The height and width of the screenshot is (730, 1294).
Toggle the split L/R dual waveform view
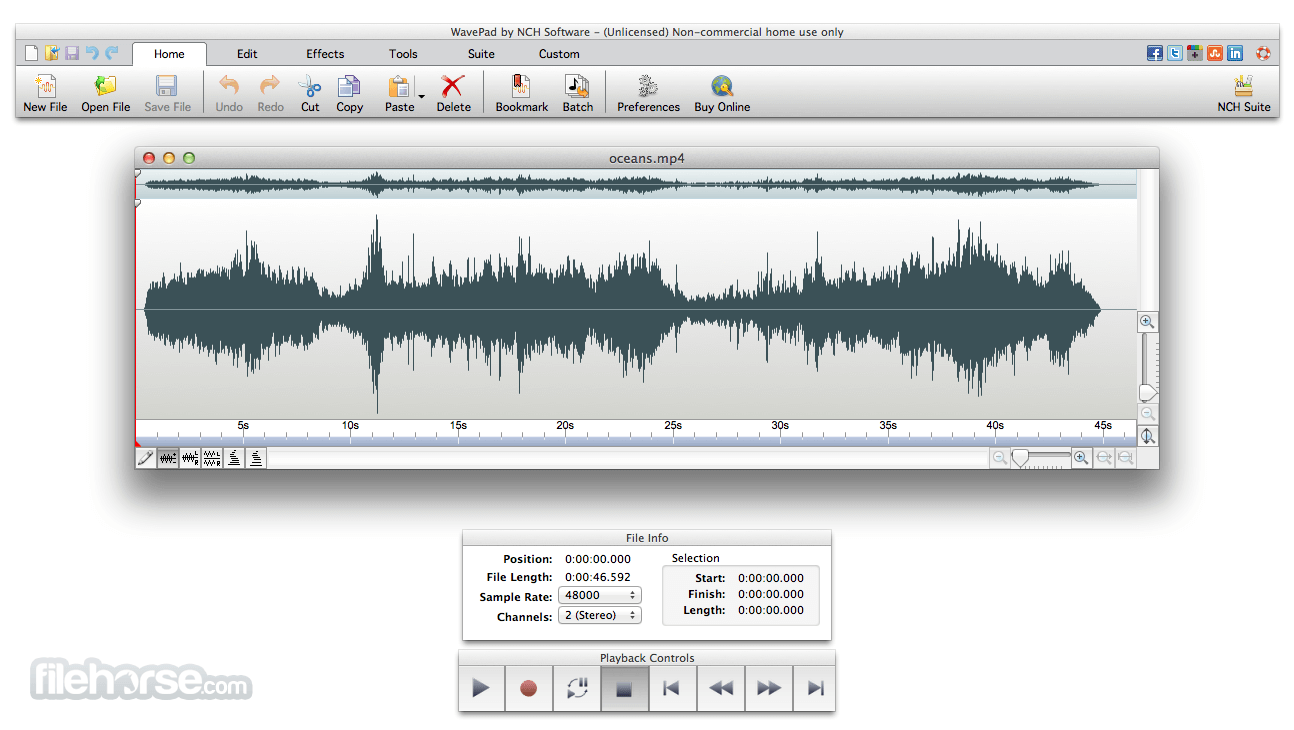point(212,458)
